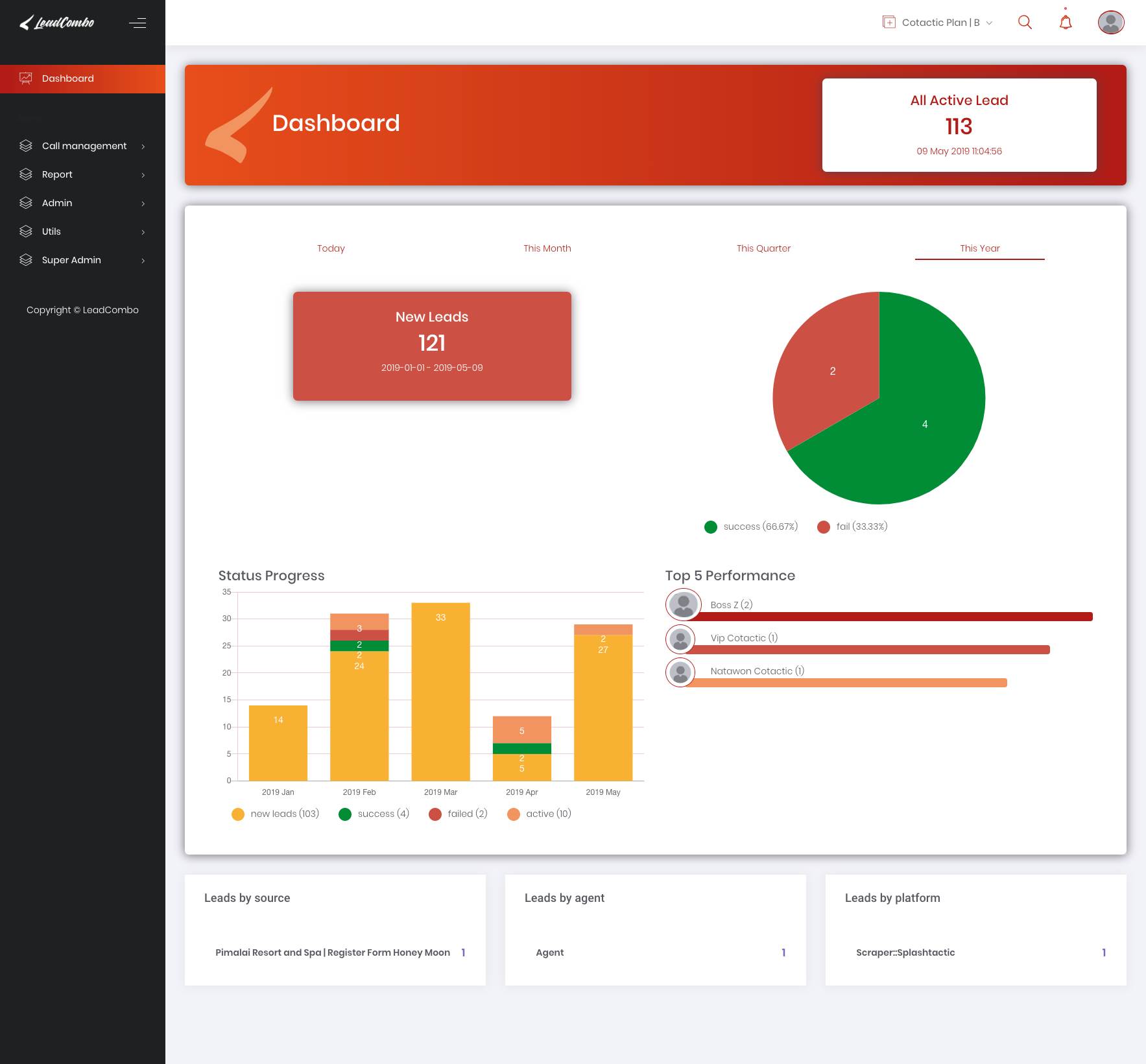The height and width of the screenshot is (1064, 1146).
Task: Click the Dashboard chart icon in sidebar
Action: coord(26,78)
